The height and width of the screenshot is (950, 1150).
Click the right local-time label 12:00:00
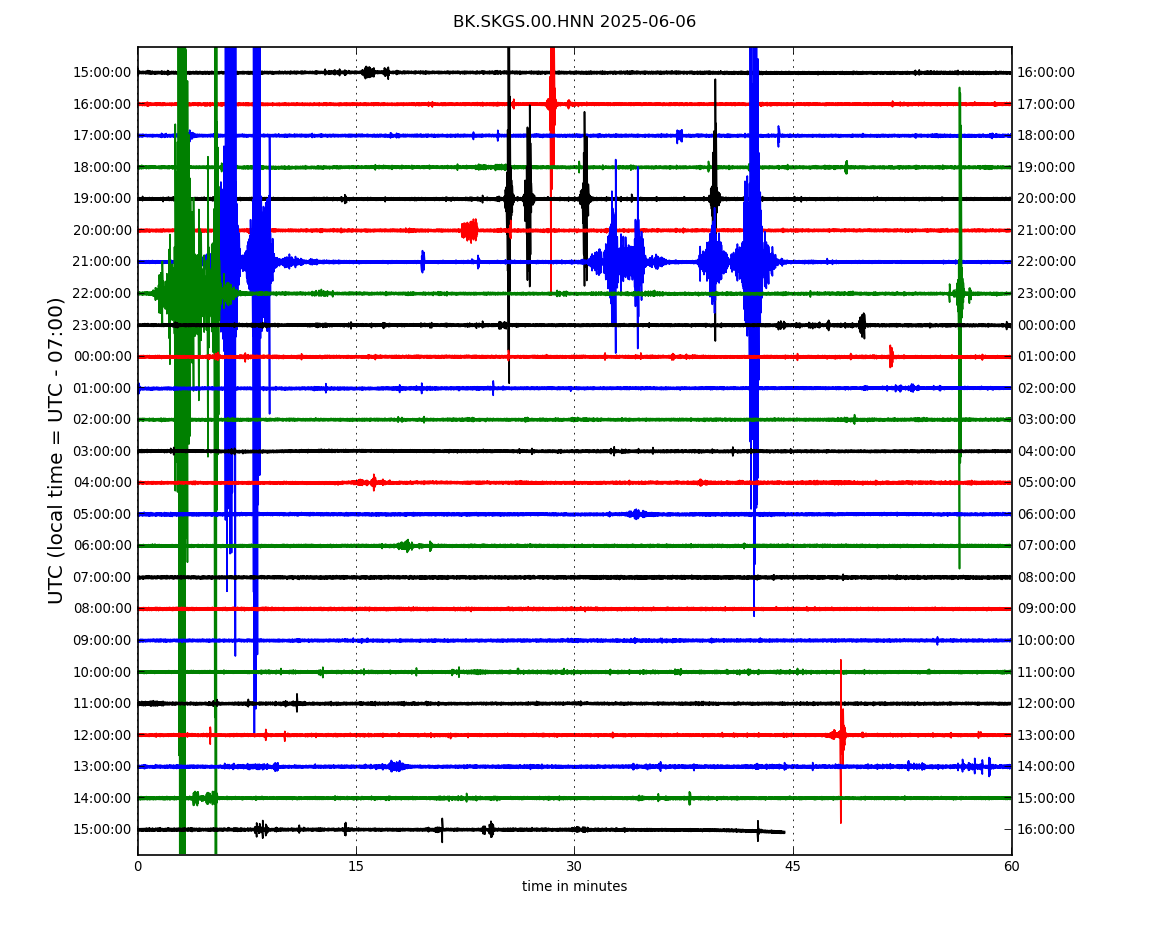(1046, 704)
